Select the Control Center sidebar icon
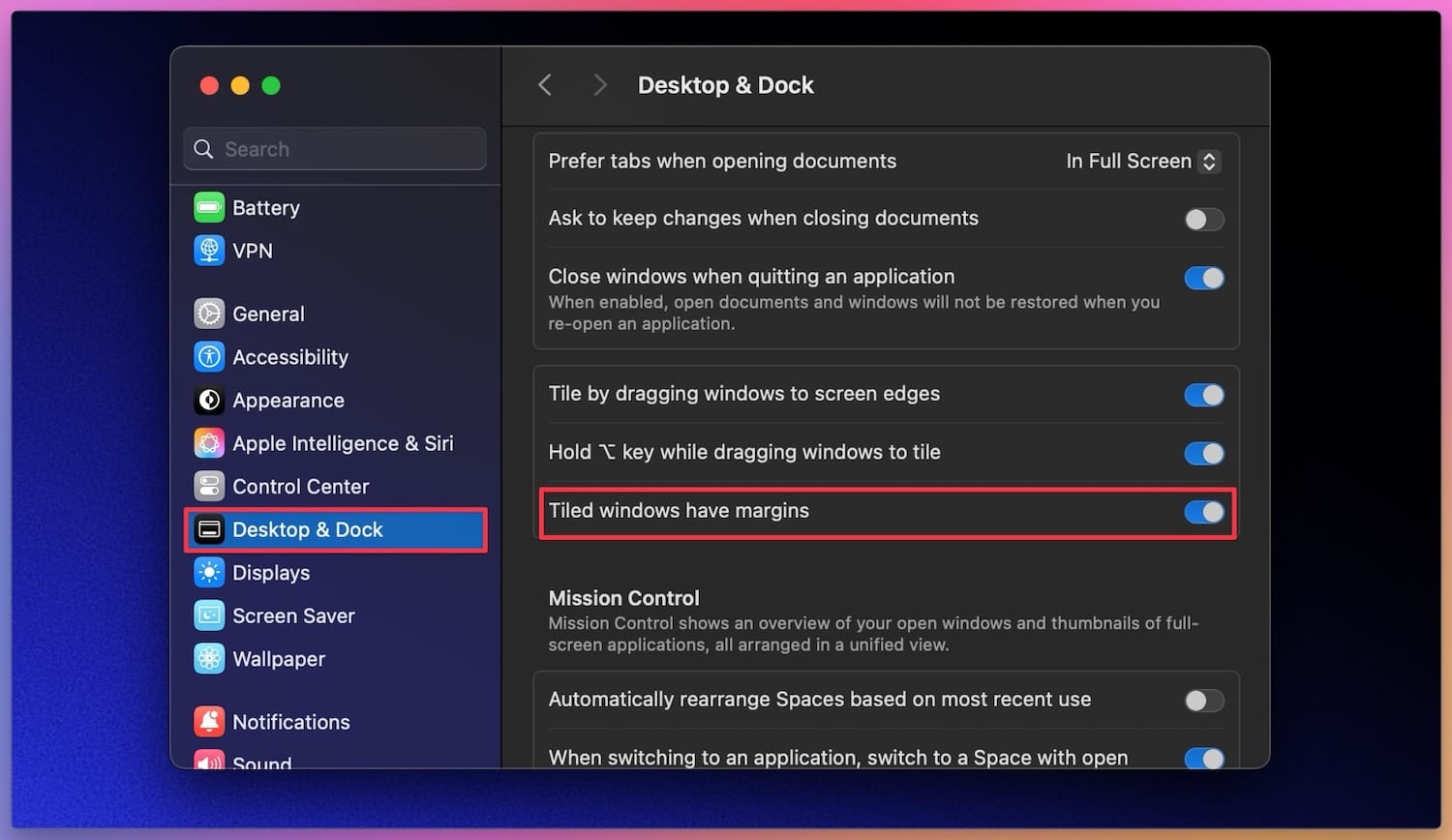The height and width of the screenshot is (840, 1452). tap(209, 486)
